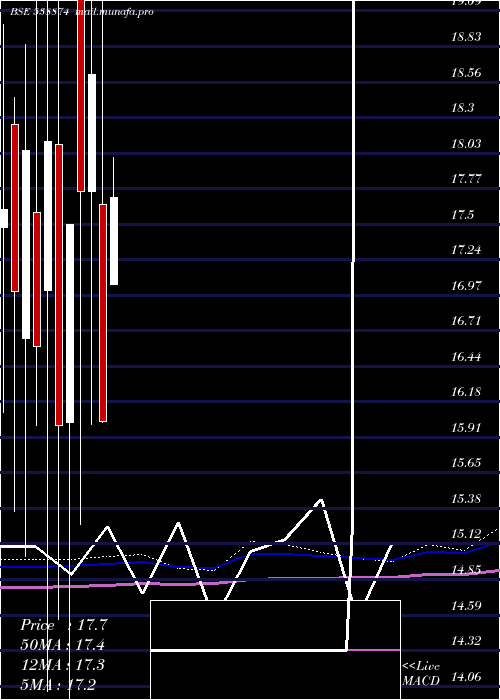Click the 18.3 price axis label

click(463, 108)
